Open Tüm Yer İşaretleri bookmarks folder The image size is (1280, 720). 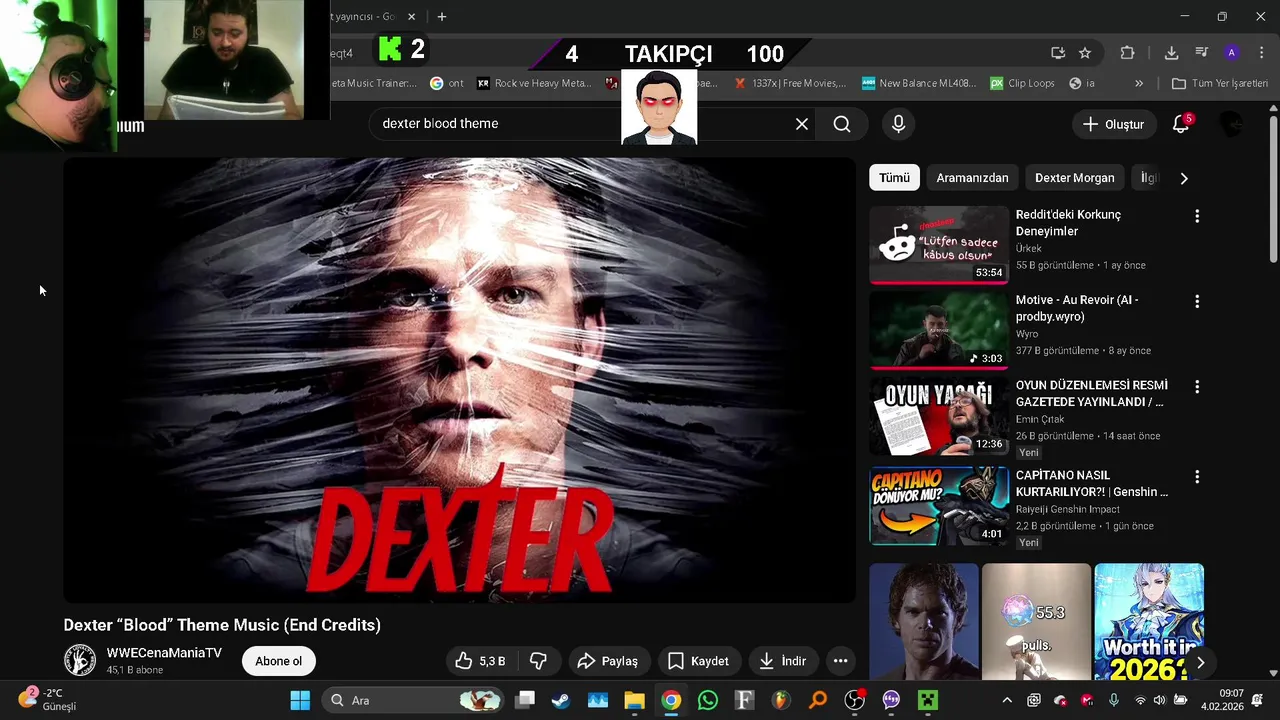click(x=1220, y=83)
